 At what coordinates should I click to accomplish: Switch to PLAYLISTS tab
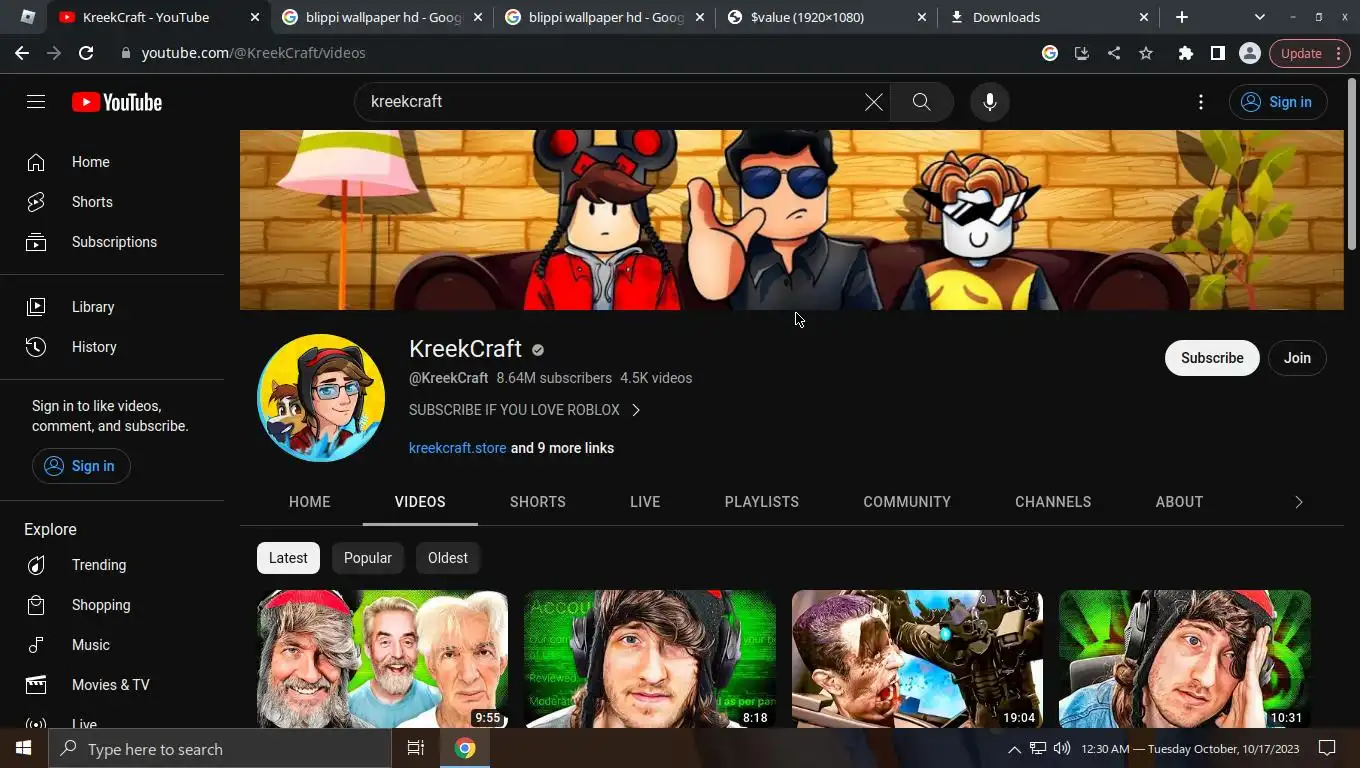762,502
